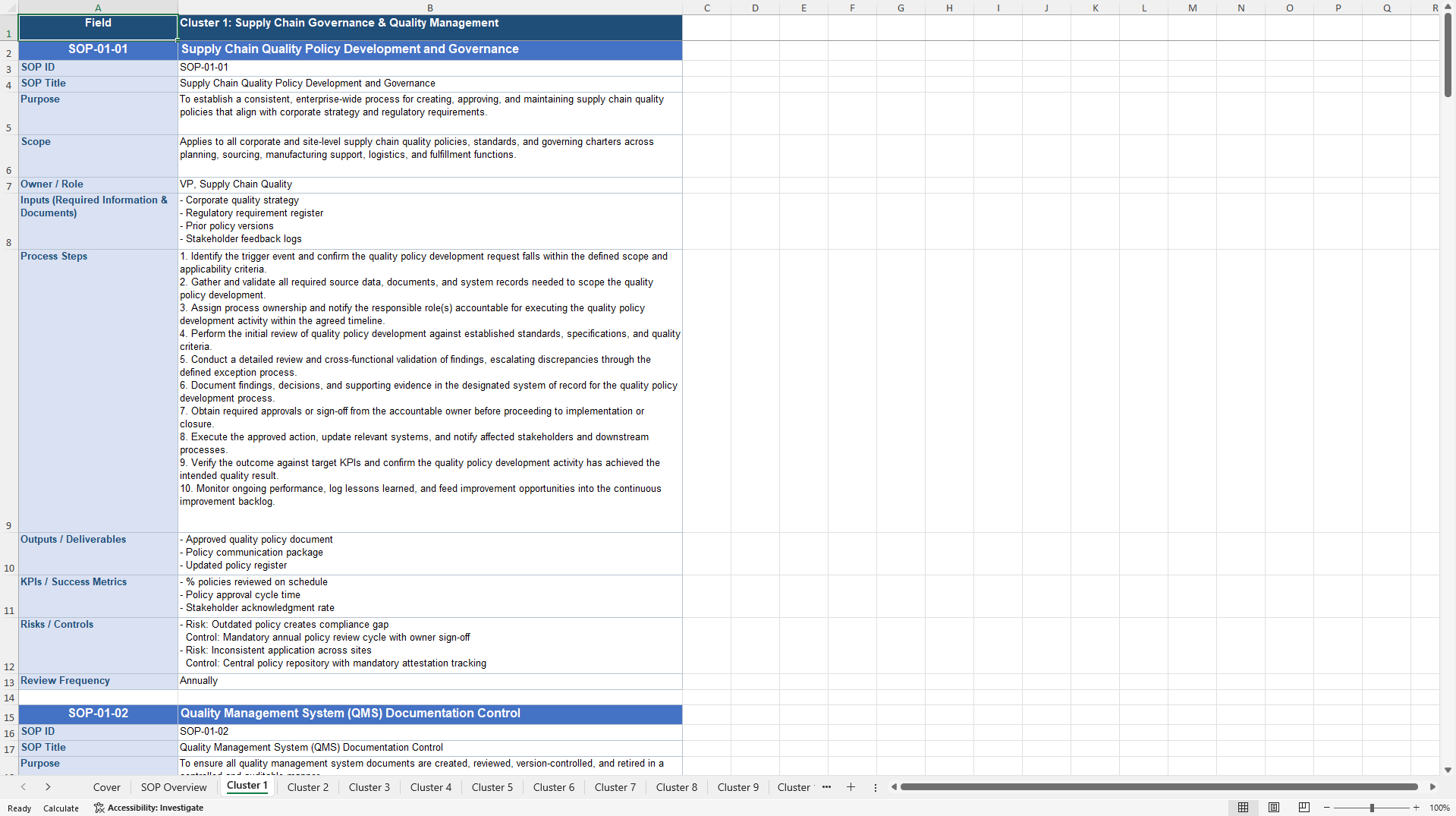
Task: Select 'Purpose' label cell in row 5
Action: click(x=98, y=113)
